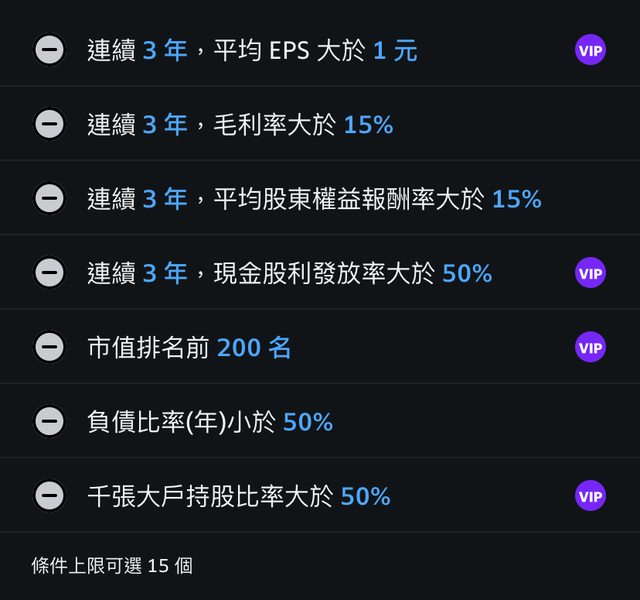Viewport: 640px width, 600px height.
Task: Edit the '1 元' threshold for average EPS
Action: [x=395, y=50]
